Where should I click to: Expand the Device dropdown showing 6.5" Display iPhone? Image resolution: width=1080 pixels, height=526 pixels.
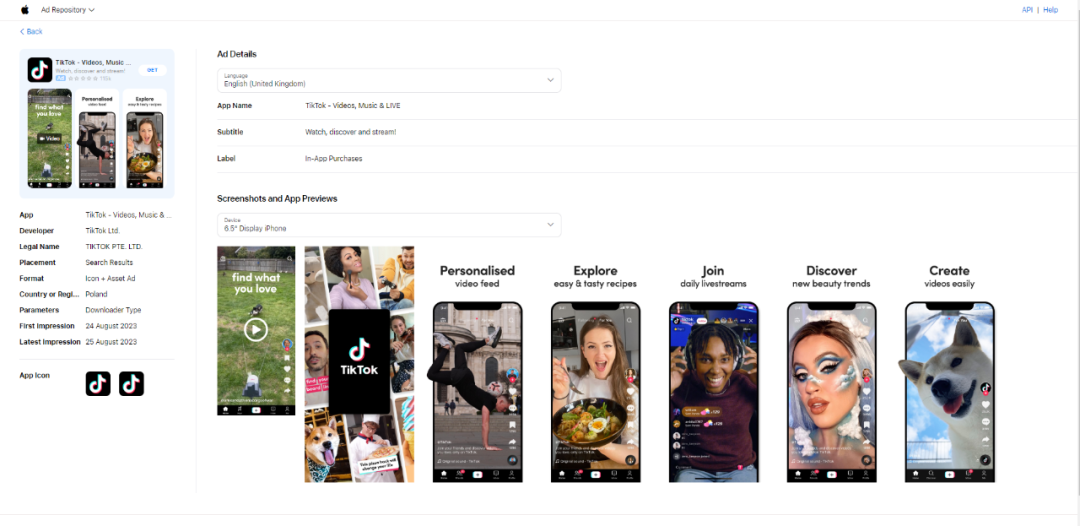389,224
